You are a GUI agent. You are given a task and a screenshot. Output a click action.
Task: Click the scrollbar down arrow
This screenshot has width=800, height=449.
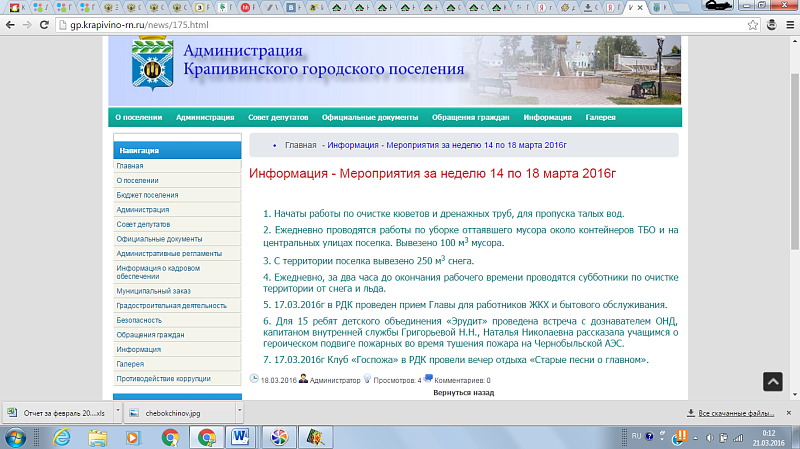pos(795,394)
